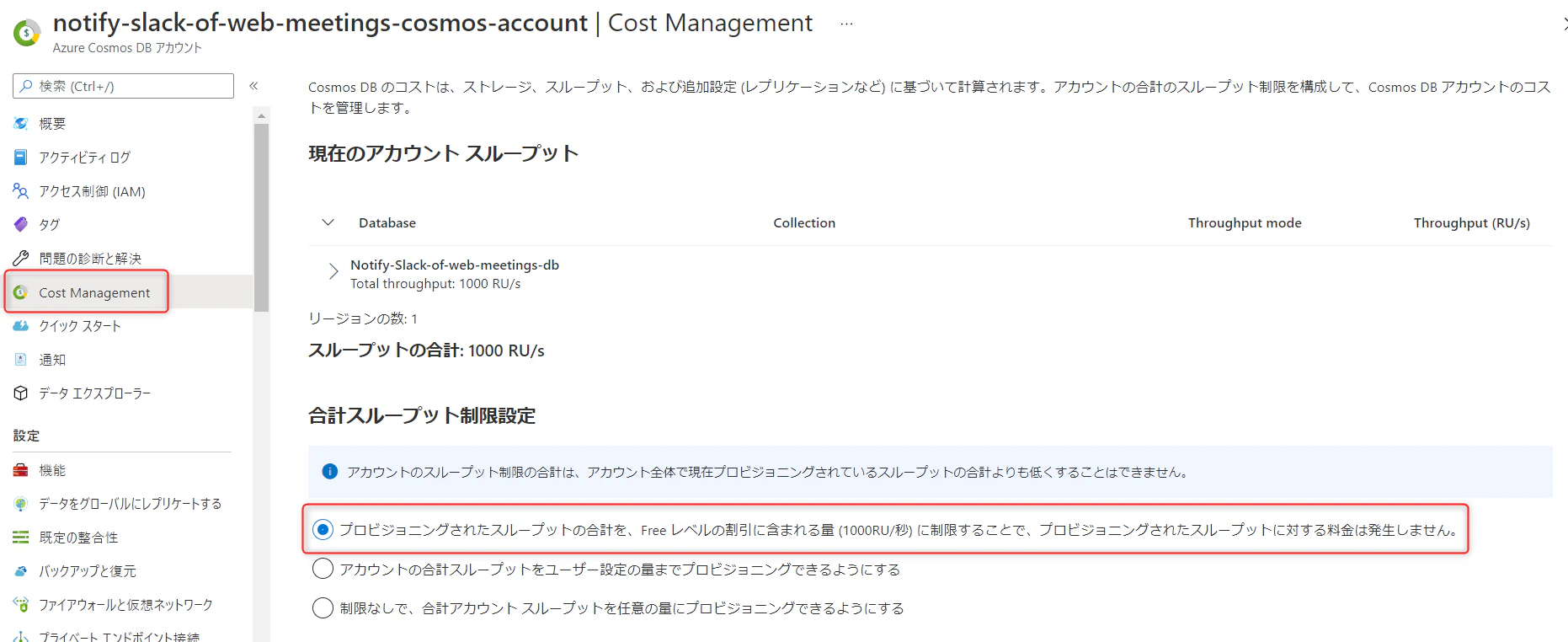Open データ エクスプローラー menu item

(x=95, y=393)
